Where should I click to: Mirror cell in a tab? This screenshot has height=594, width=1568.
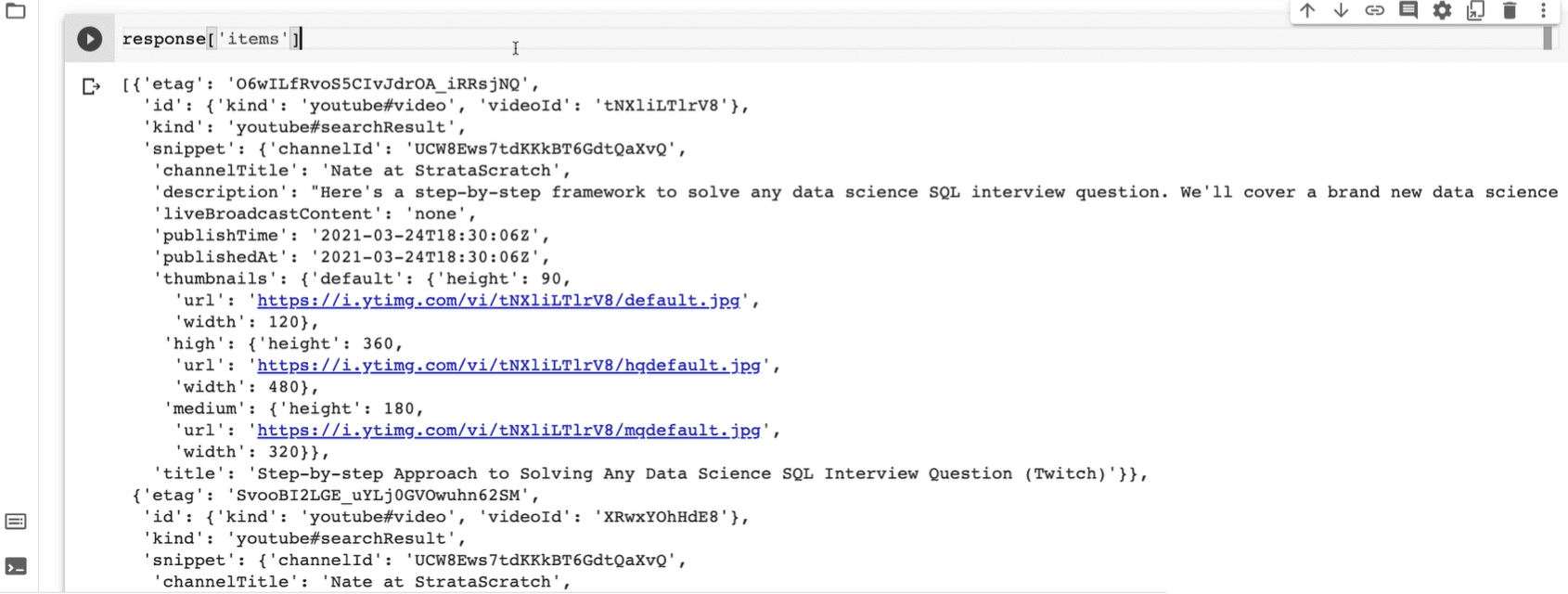(x=1475, y=11)
